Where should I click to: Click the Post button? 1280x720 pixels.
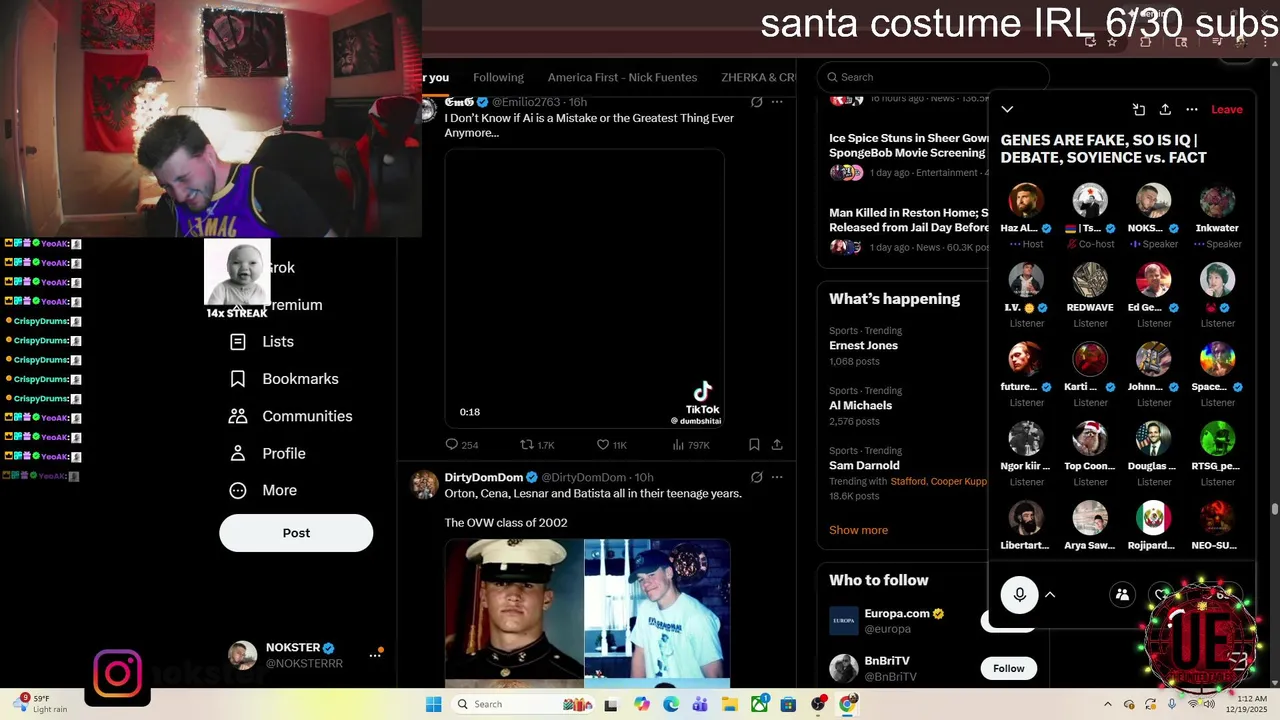pos(296,533)
